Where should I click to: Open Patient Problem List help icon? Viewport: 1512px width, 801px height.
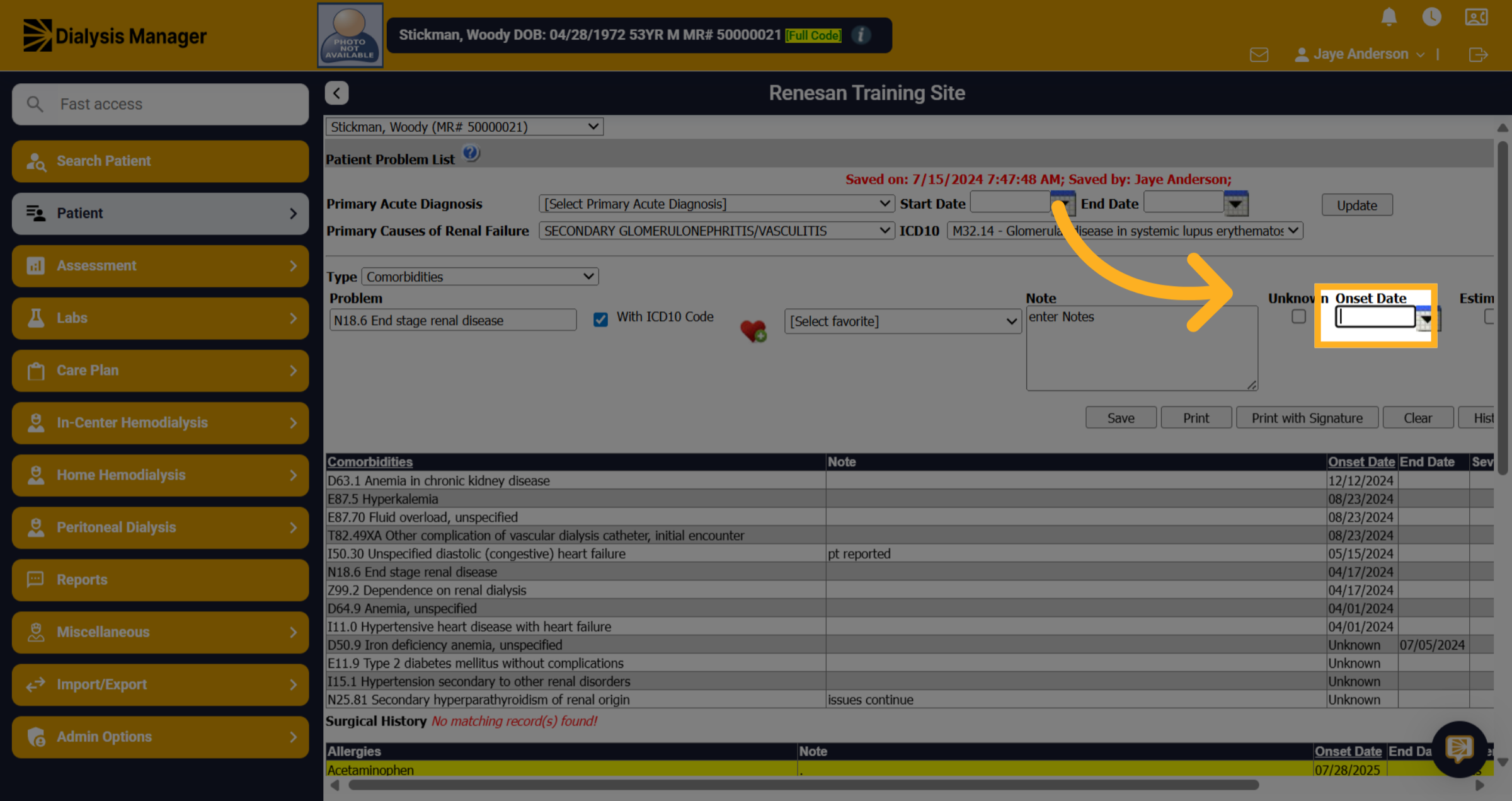pyautogui.click(x=471, y=153)
